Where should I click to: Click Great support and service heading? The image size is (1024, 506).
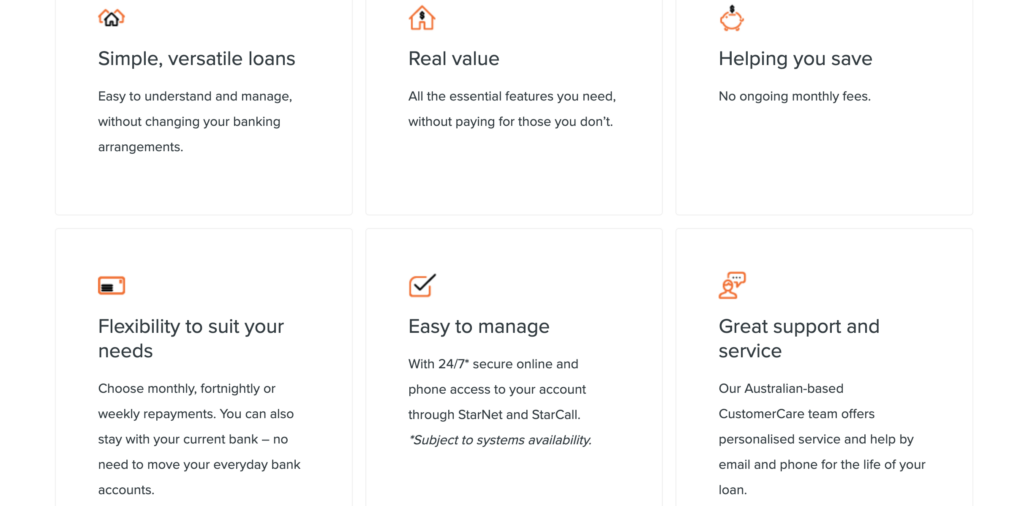[799, 338]
